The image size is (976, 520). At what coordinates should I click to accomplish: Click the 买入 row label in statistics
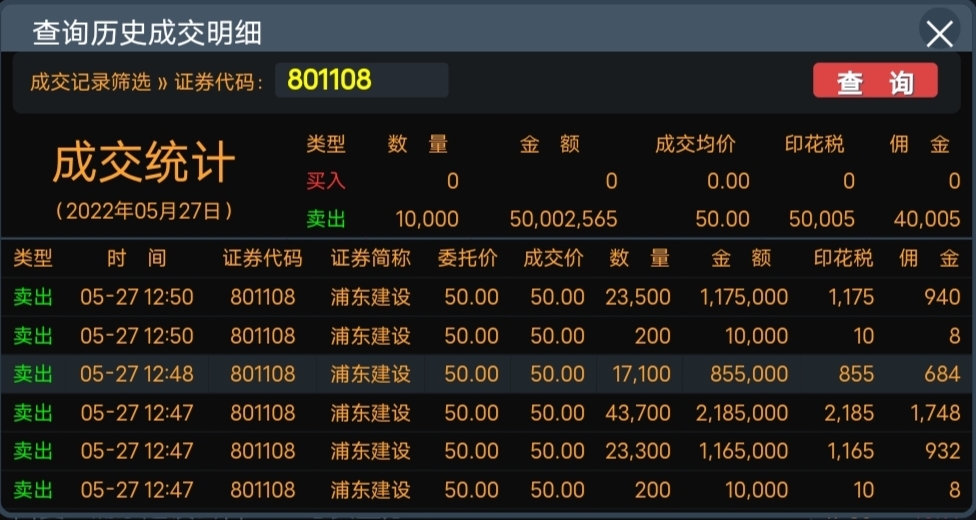[x=326, y=181]
